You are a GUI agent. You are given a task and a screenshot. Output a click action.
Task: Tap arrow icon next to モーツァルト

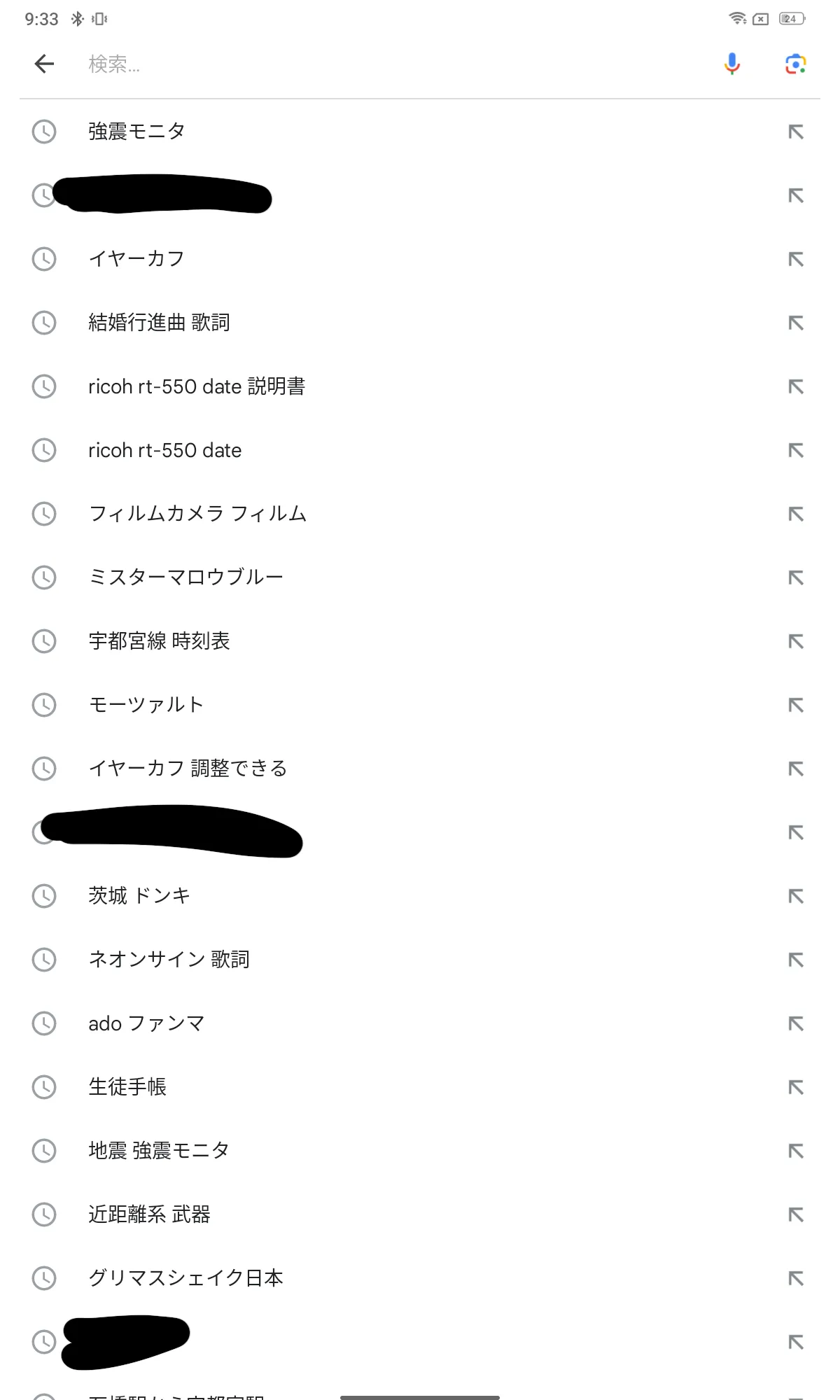tap(796, 705)
